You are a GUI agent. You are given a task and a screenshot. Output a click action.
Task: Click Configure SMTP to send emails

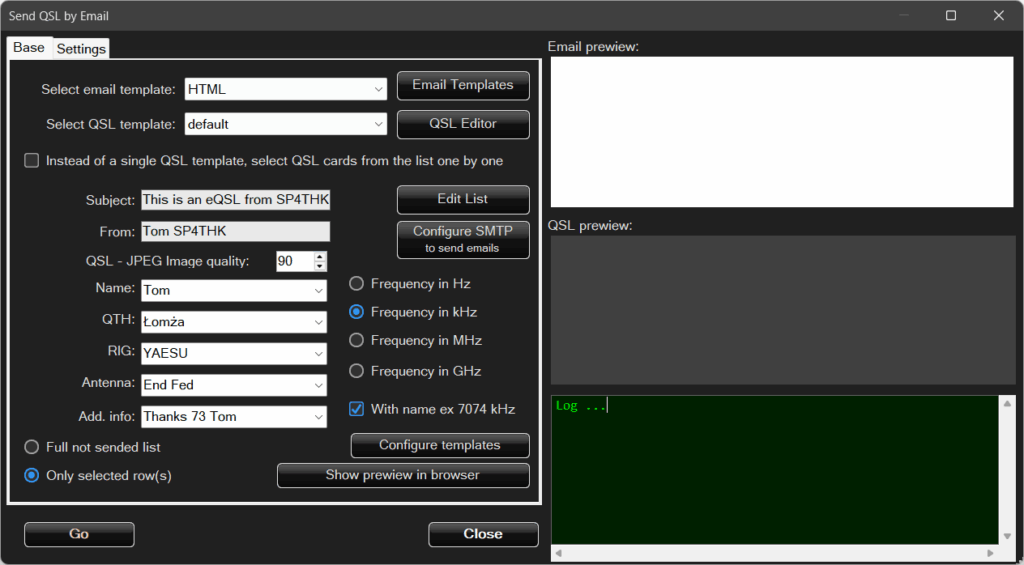[463, 239]
